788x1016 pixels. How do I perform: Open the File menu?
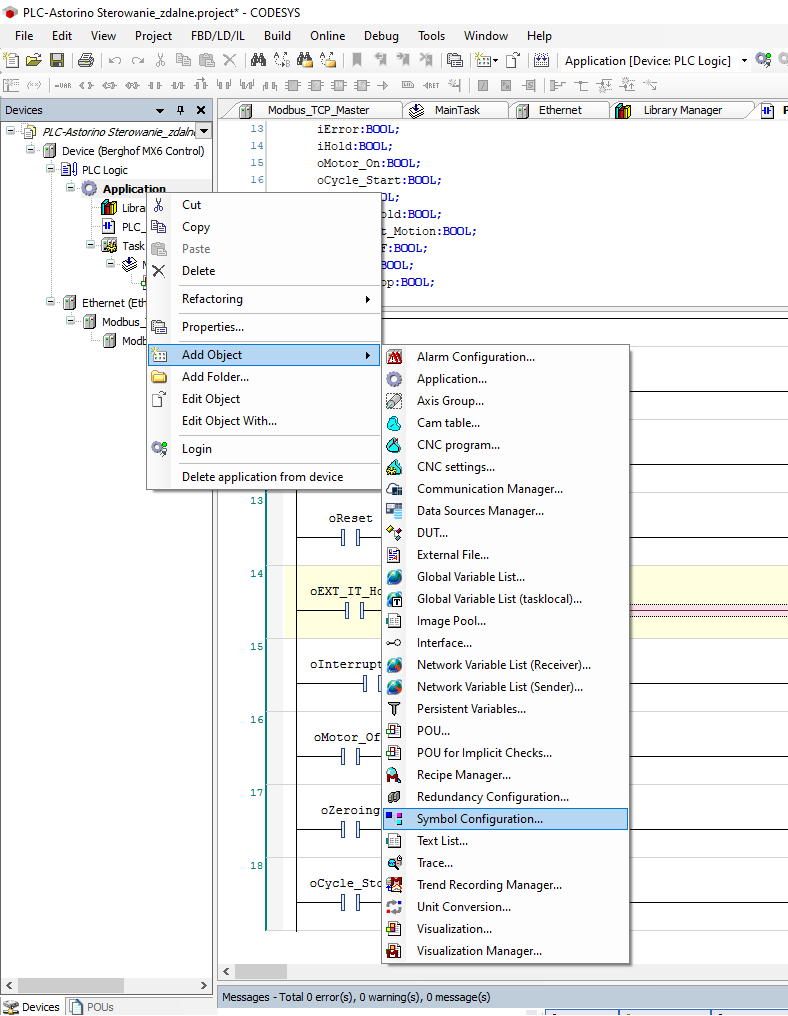(24, 36)
